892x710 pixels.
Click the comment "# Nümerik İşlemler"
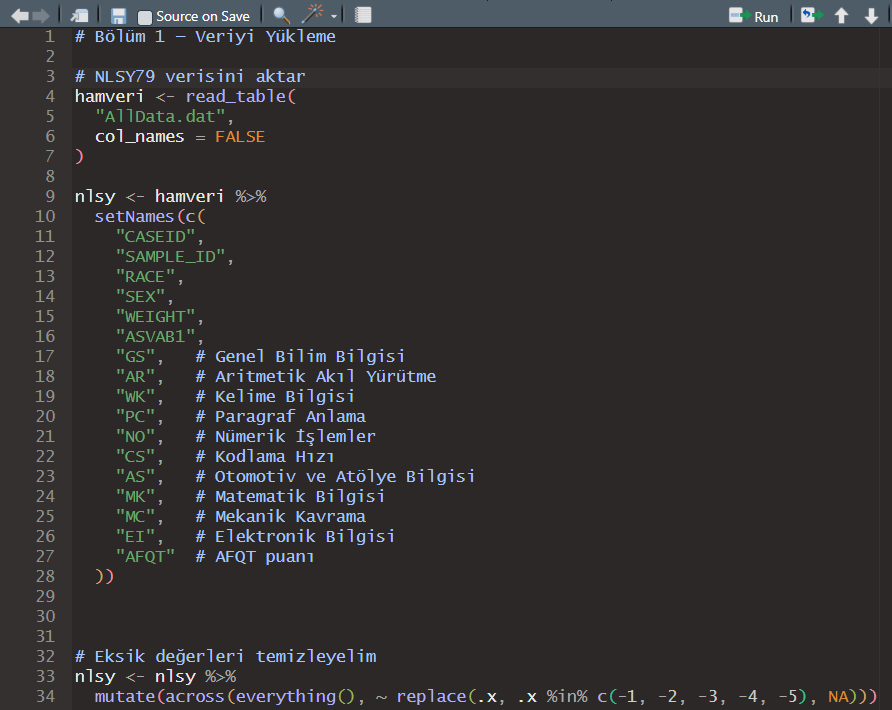click(x=285, y=436)
